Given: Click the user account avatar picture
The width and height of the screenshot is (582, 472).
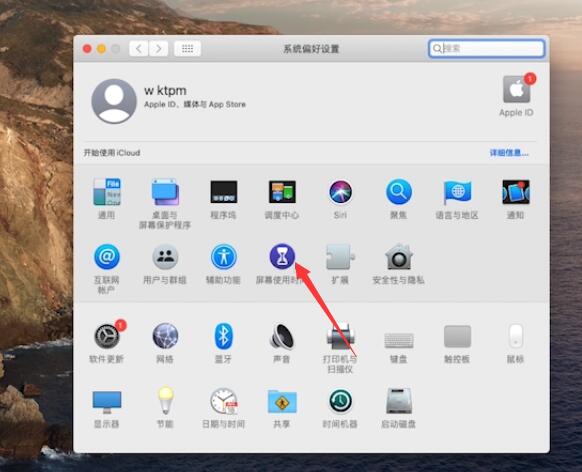Looking at the screenshot, I should [x=114, y=101].
